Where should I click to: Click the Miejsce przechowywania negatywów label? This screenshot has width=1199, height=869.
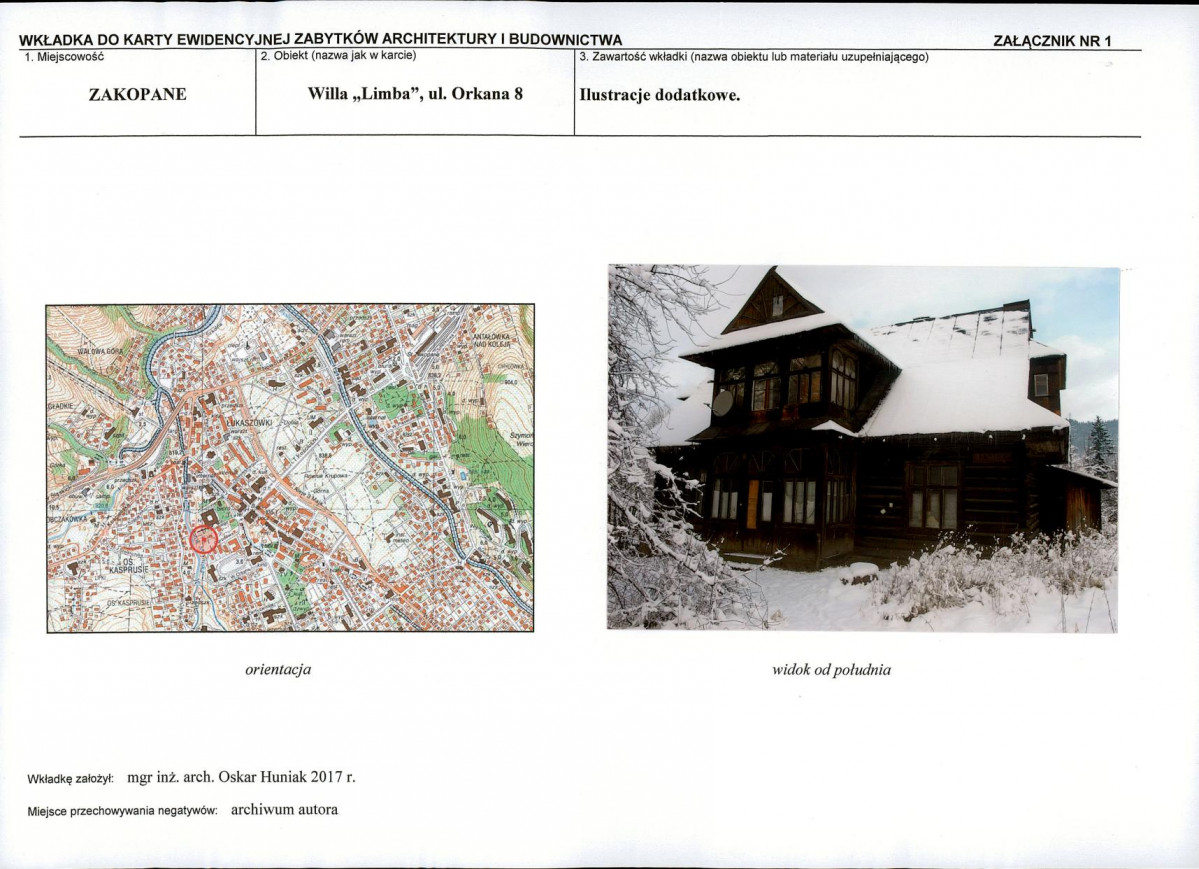(x=122, y=811)
